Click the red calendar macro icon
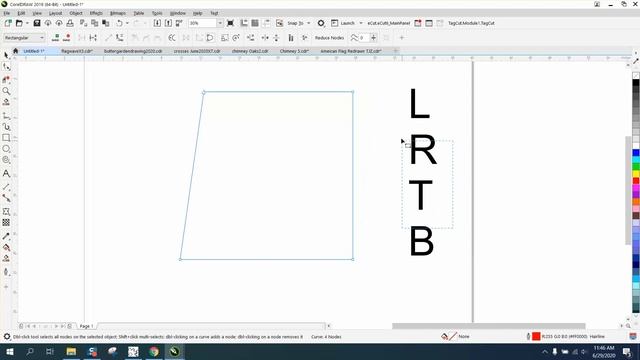640x360 pixels. [418, 23]
